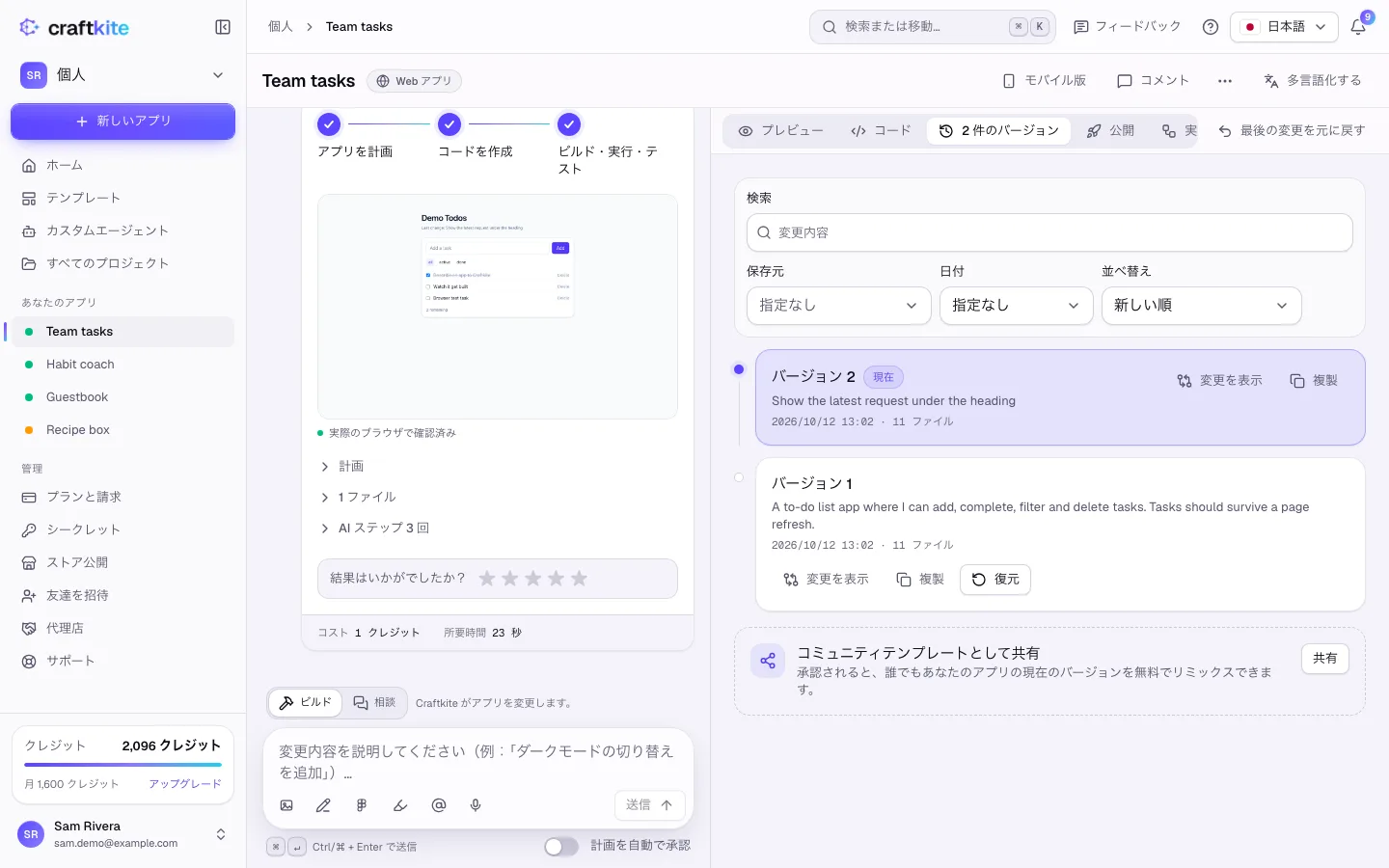1389x868 pixels.
Task: Open シークレット in sidebar
Action: point(123,529)
